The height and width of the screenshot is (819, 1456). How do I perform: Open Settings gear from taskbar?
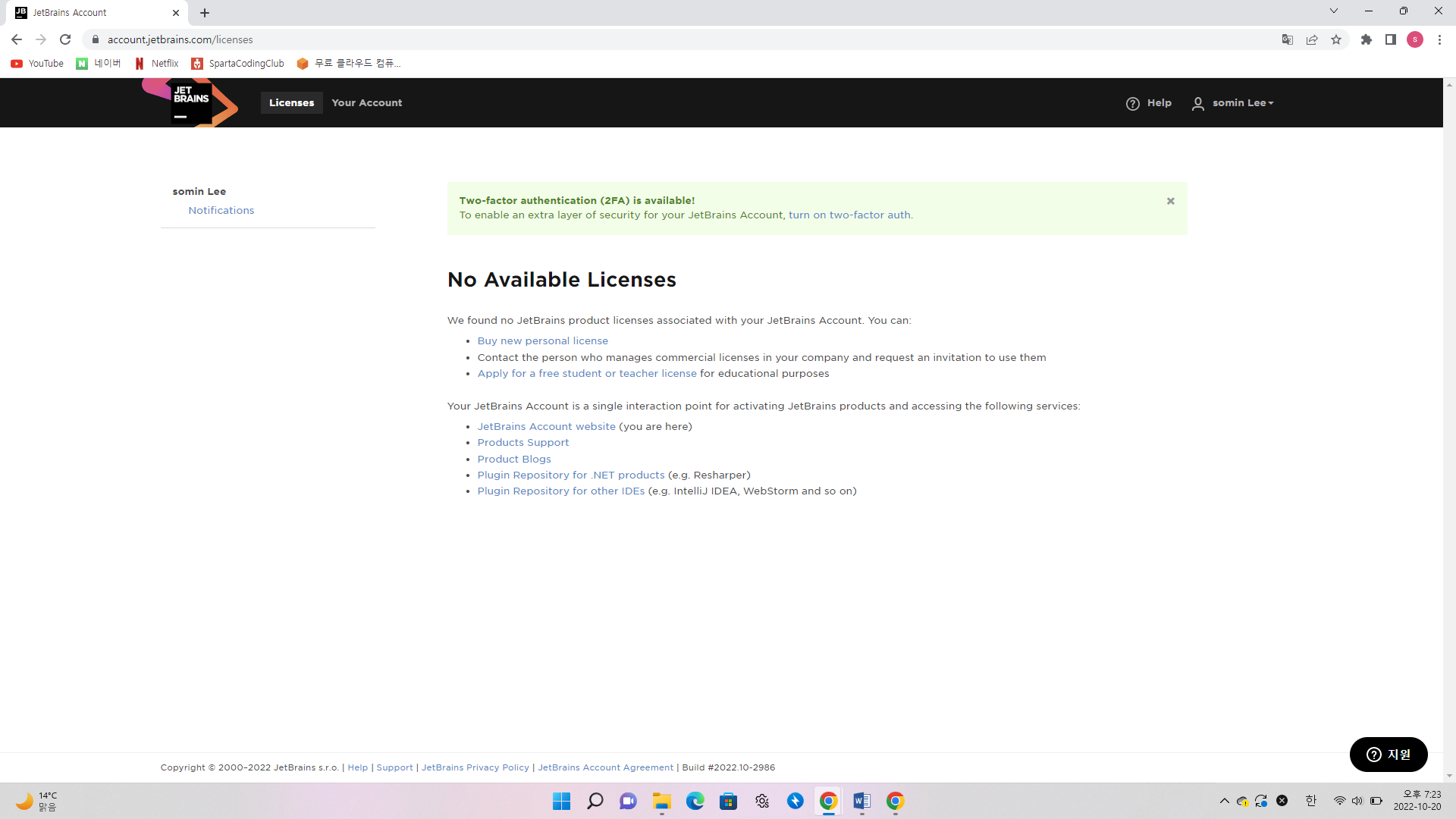pos(762,801)
